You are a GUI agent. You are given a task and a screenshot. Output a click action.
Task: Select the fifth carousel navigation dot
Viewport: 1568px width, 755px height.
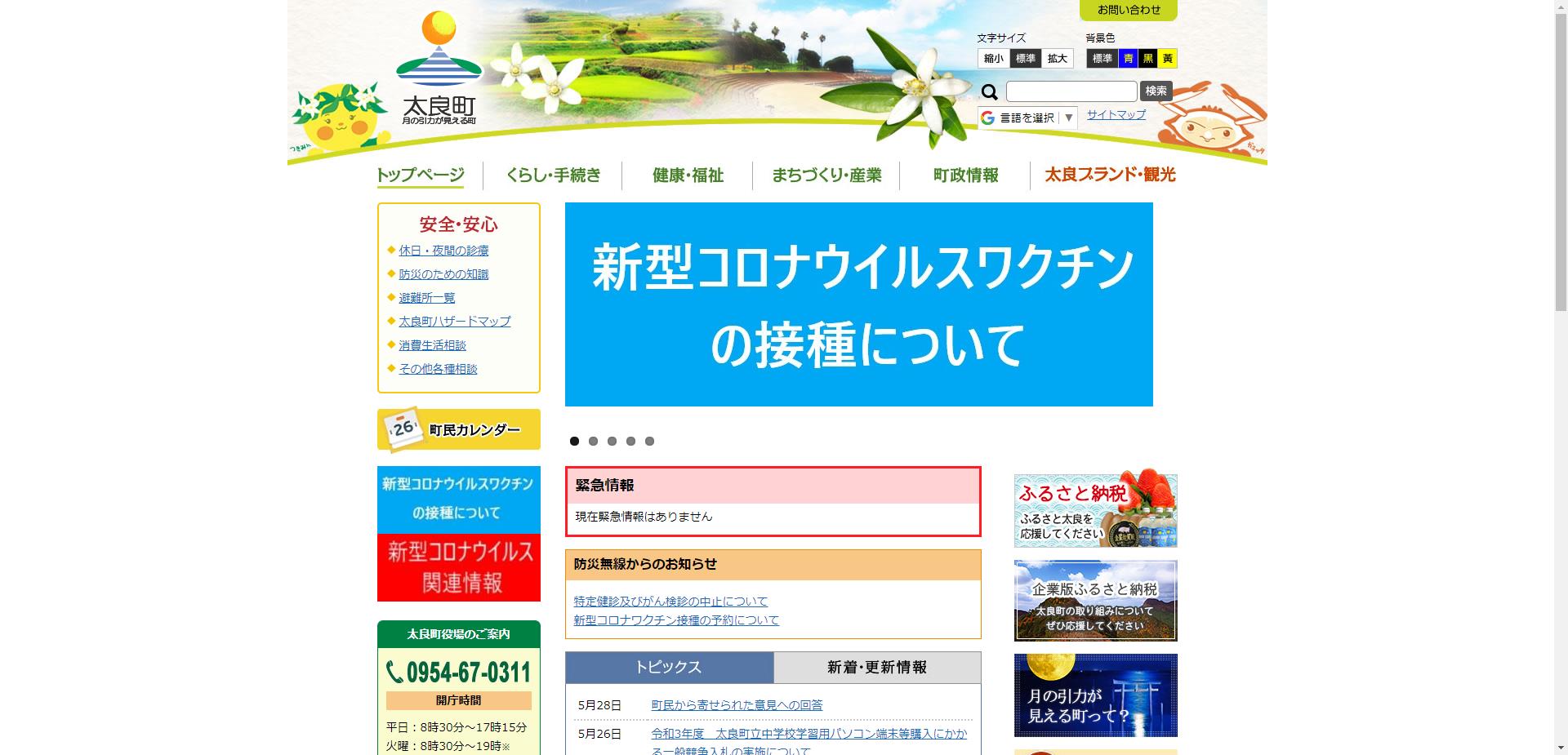coord(649,441)
